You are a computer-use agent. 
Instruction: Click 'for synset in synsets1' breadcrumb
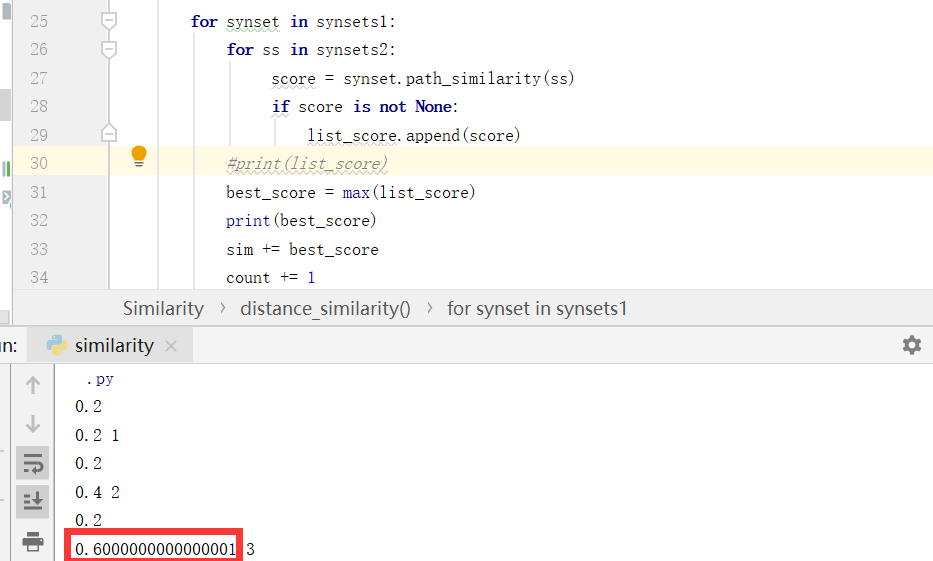(x=537, y=308)
